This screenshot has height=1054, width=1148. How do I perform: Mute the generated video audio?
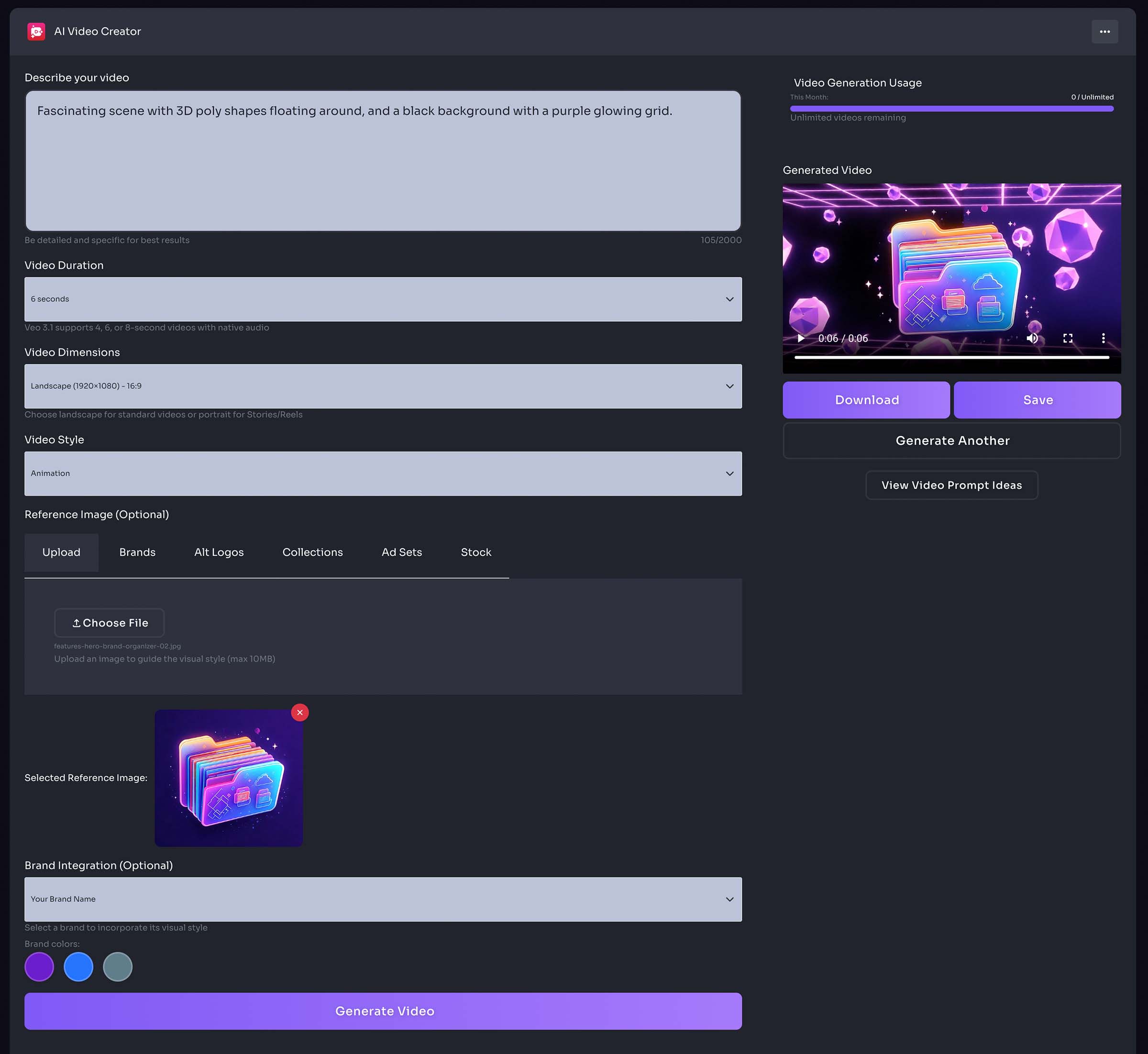coord(1033,338)
